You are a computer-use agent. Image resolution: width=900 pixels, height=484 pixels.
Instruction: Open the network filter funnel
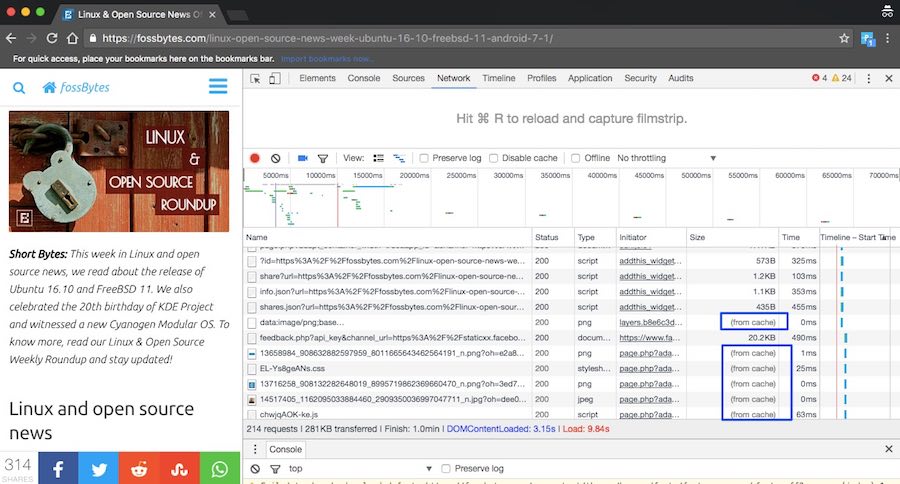click(323, 158)
